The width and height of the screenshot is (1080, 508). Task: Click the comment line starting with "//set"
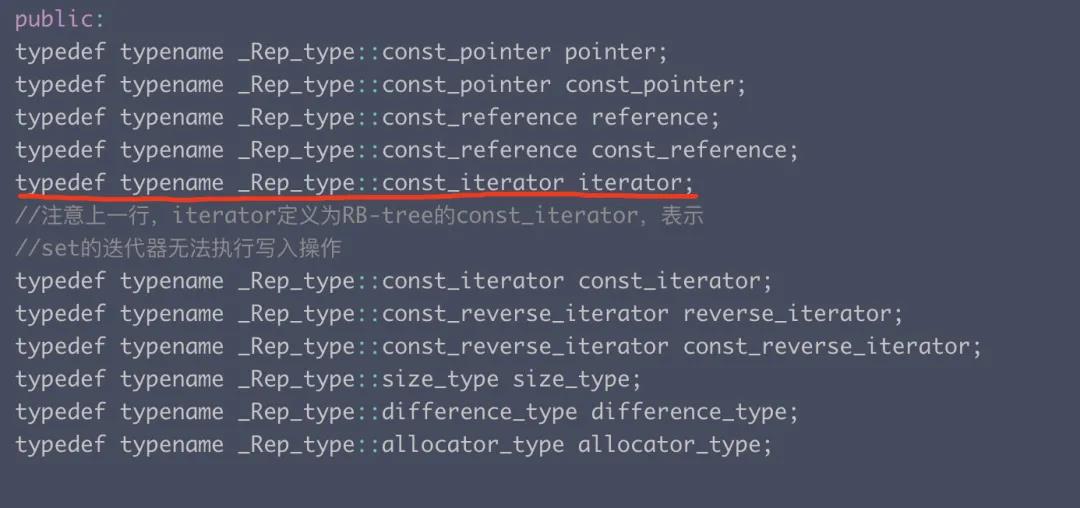[x=178, y=248]
